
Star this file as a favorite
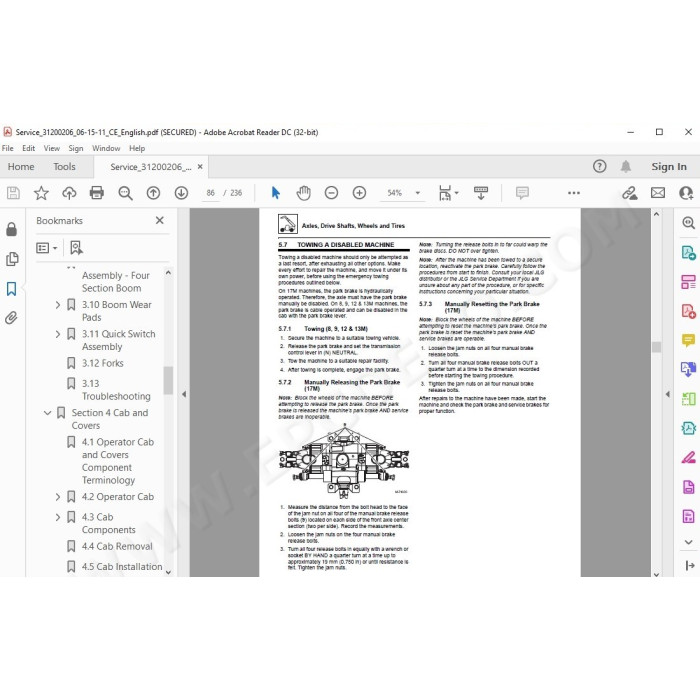(x=41, y=193)
